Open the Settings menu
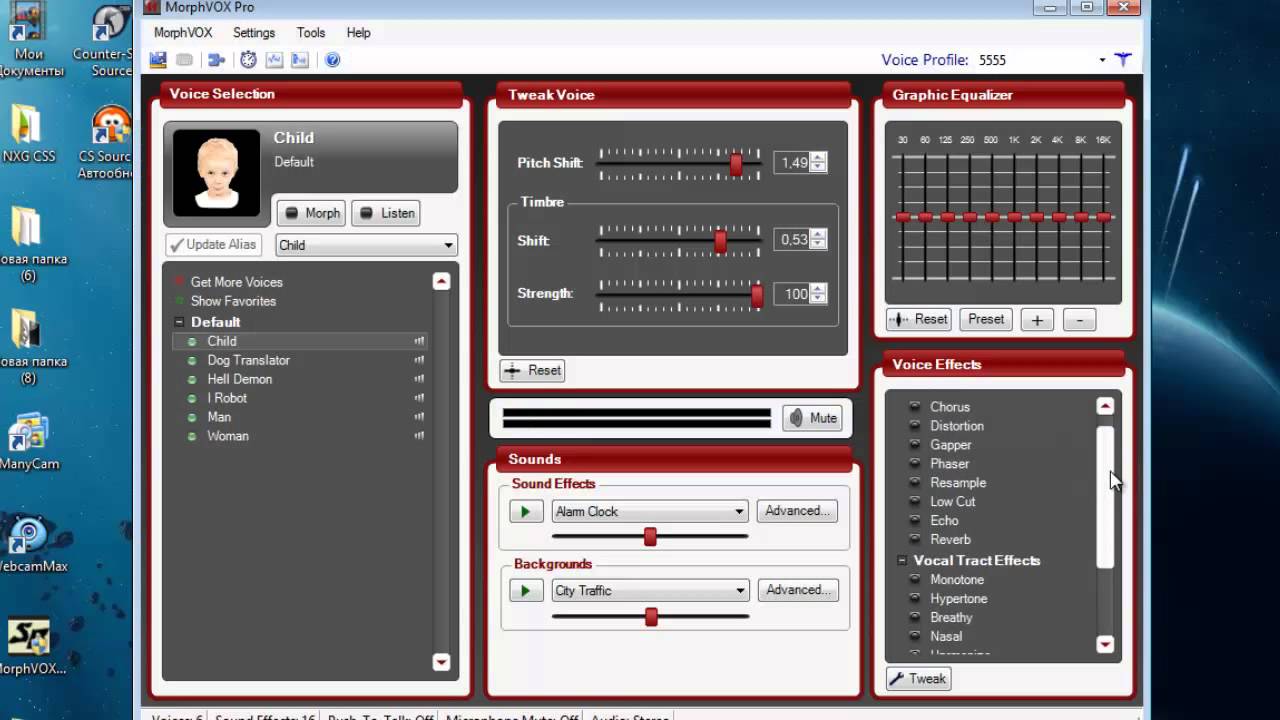The width and height of the screenshot is (1280, 720). pyautogui.click(x=254, y=33)
